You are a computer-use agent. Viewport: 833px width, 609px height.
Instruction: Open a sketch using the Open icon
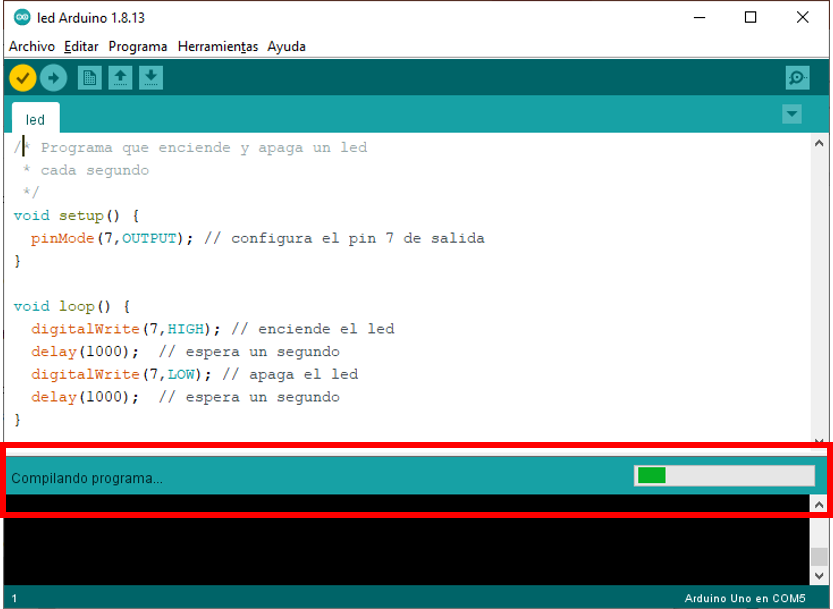click(x=121, y=78)
